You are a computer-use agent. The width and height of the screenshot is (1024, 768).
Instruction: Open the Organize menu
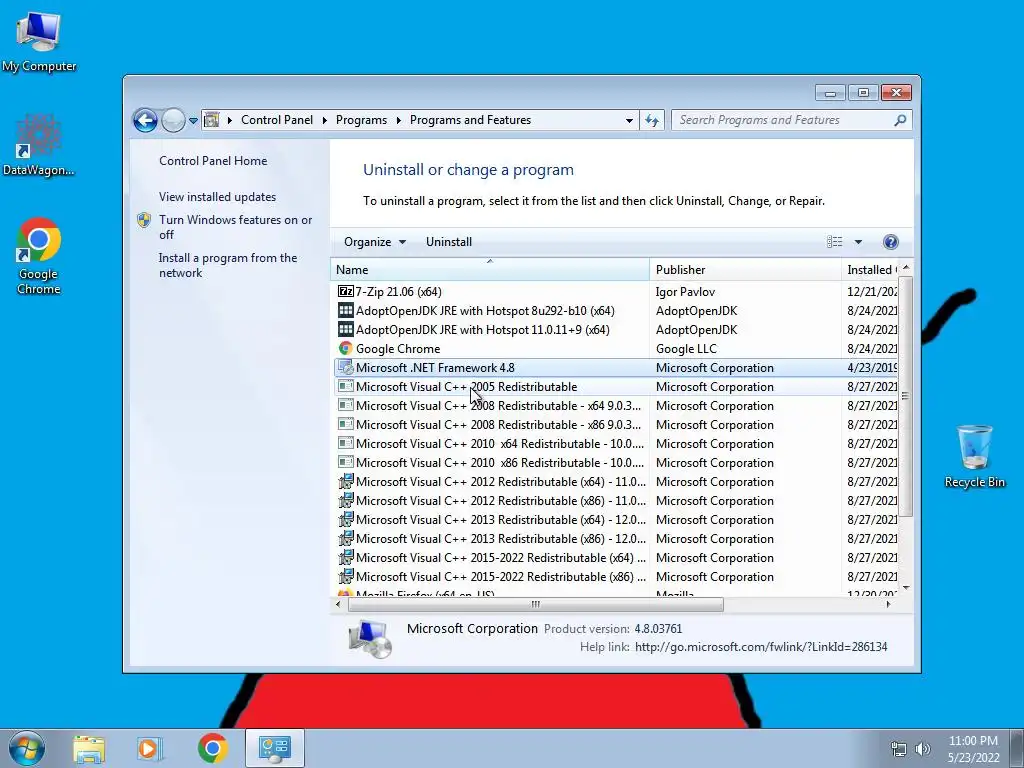[x=375, y=242]
